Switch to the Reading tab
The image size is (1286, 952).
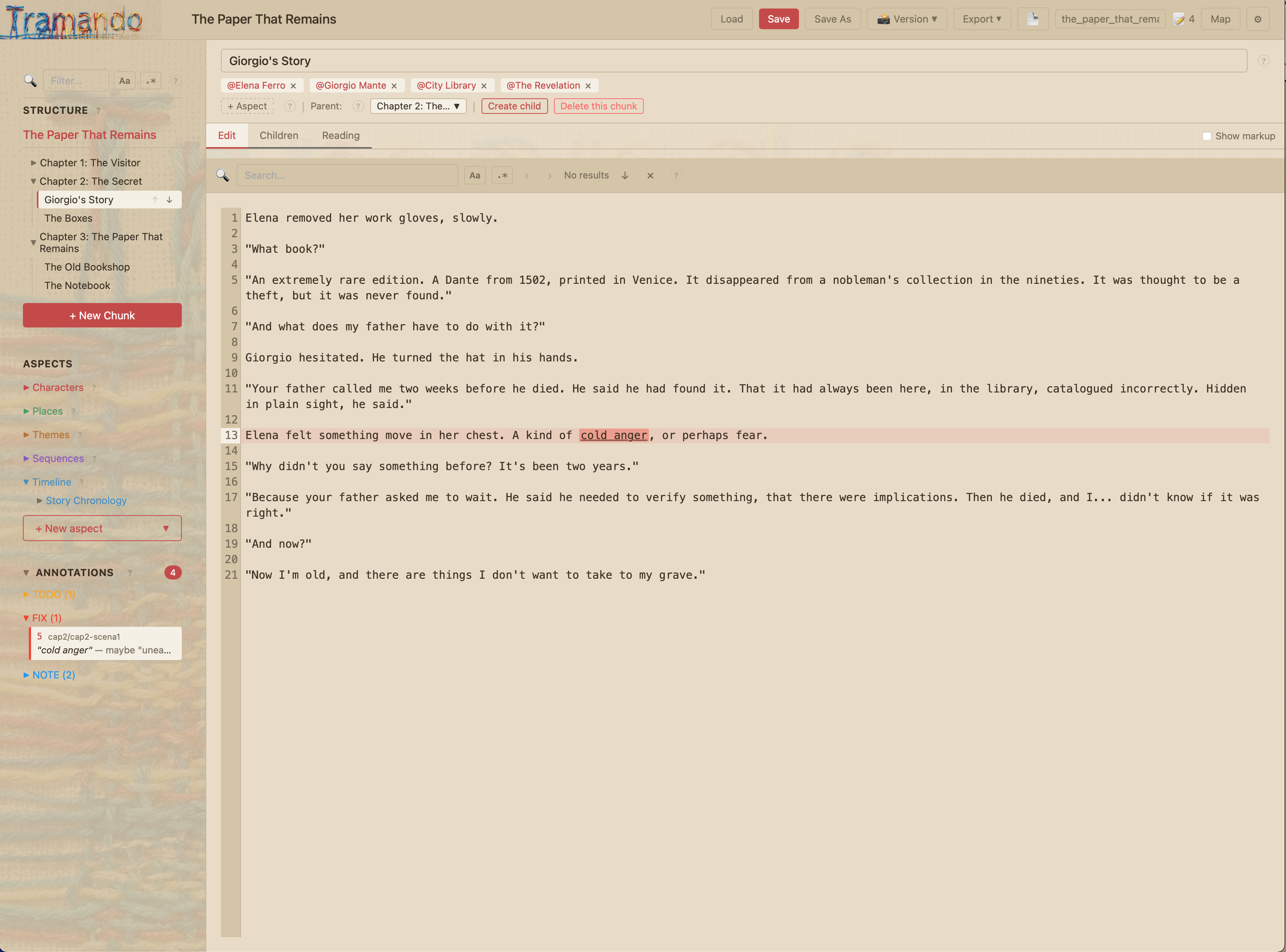(340, 135)
